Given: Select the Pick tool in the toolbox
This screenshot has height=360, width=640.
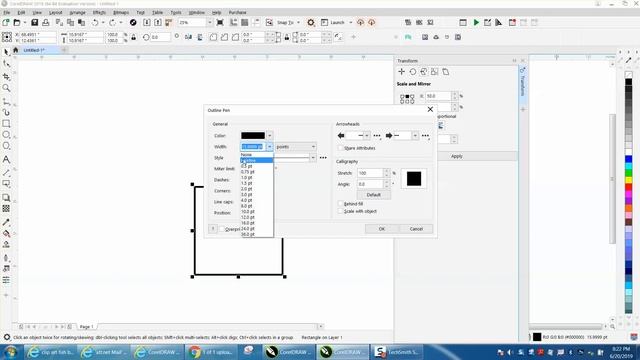Looking at the screenshot, I should (6, 52).
